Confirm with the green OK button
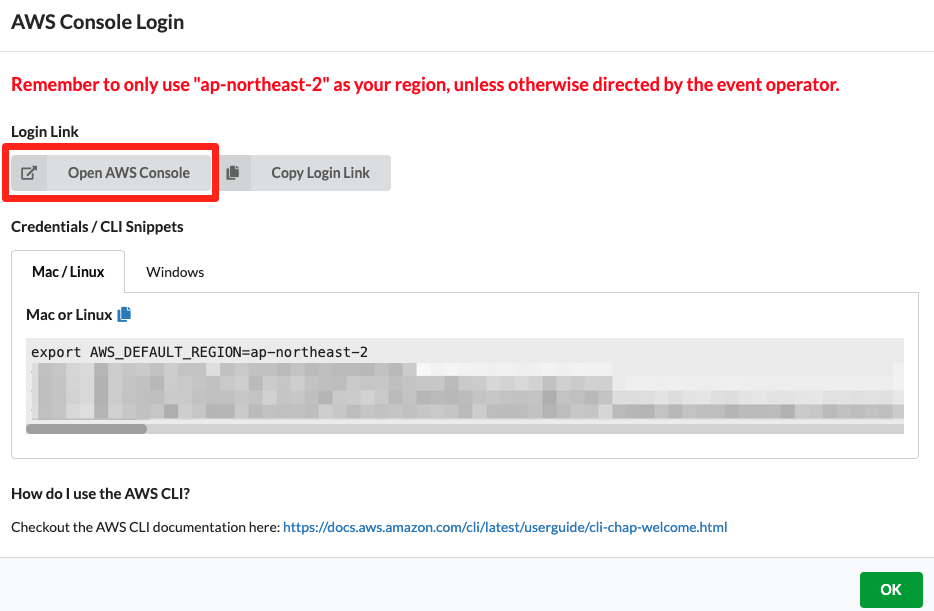This screenshot has height=611, width=934. 891,590
